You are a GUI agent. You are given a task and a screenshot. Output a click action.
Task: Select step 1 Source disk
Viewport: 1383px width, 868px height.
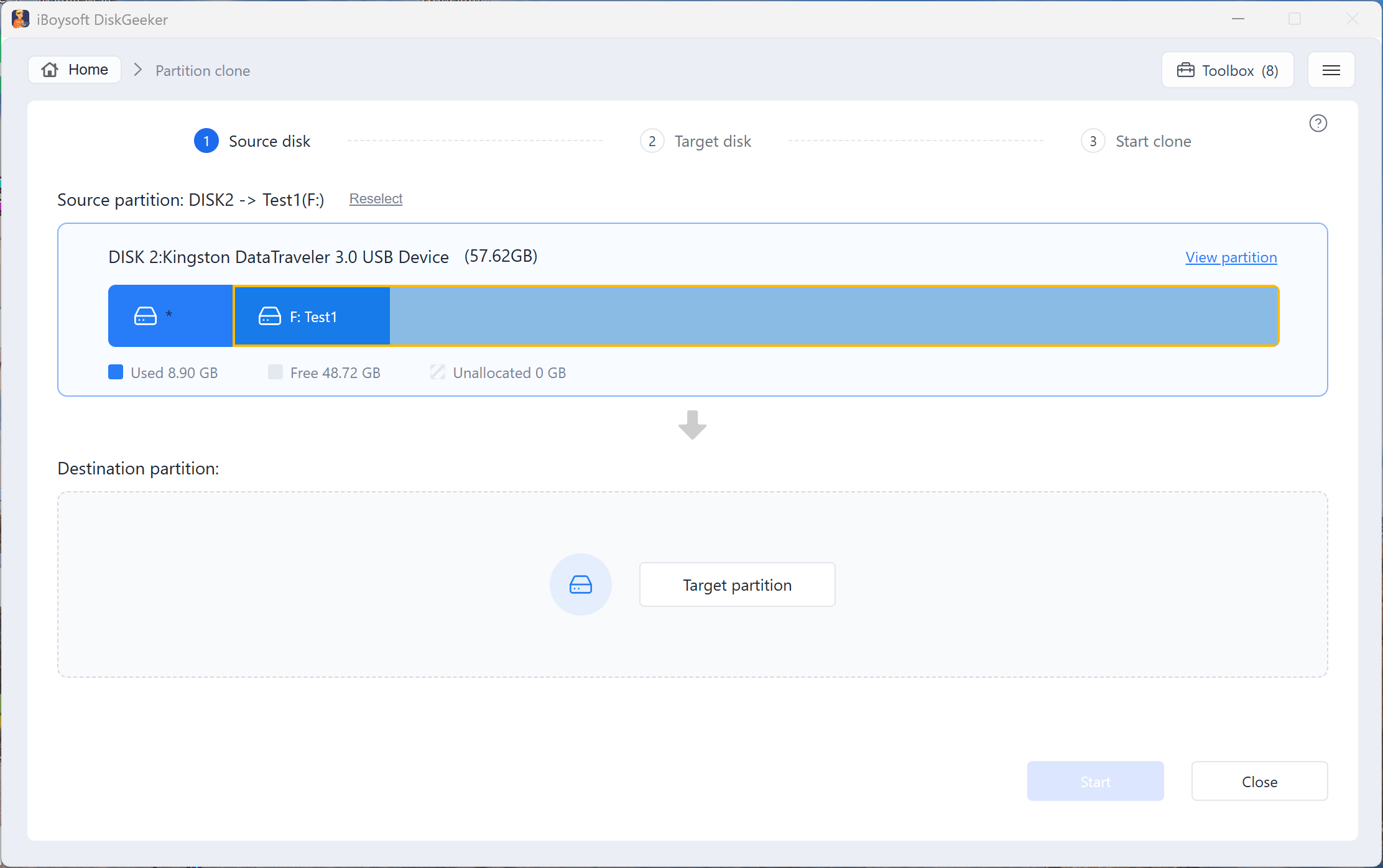coord(252,141)
